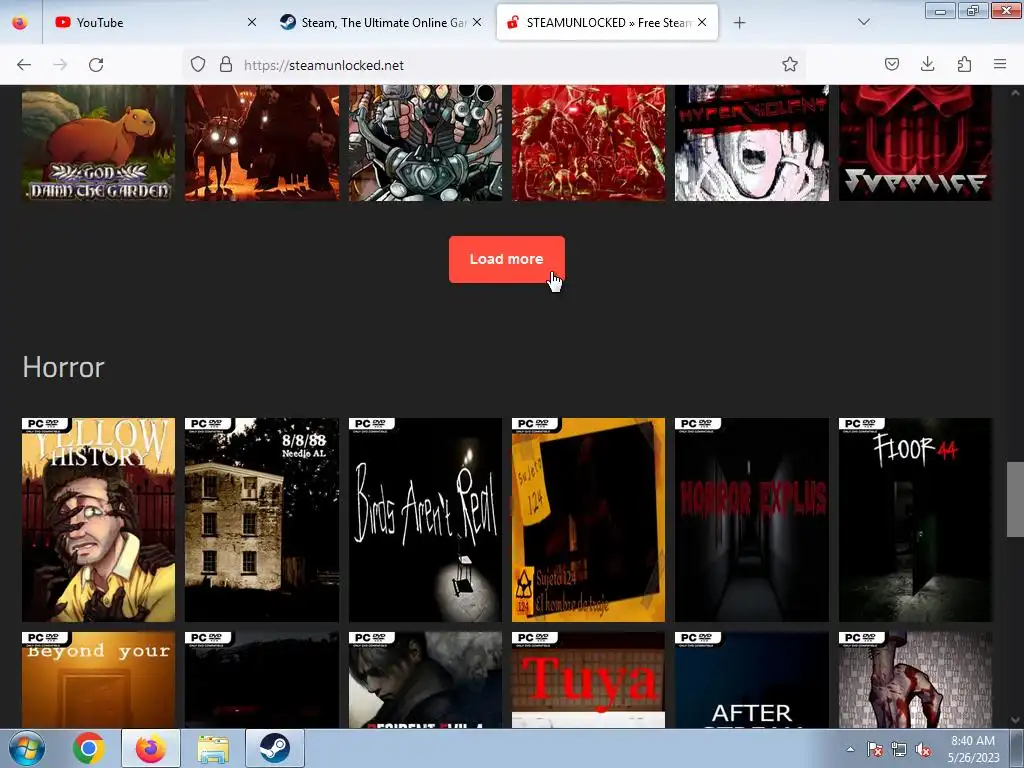
Task: Click the scrollbar up arrow
Action: (x=1015, y=93)
